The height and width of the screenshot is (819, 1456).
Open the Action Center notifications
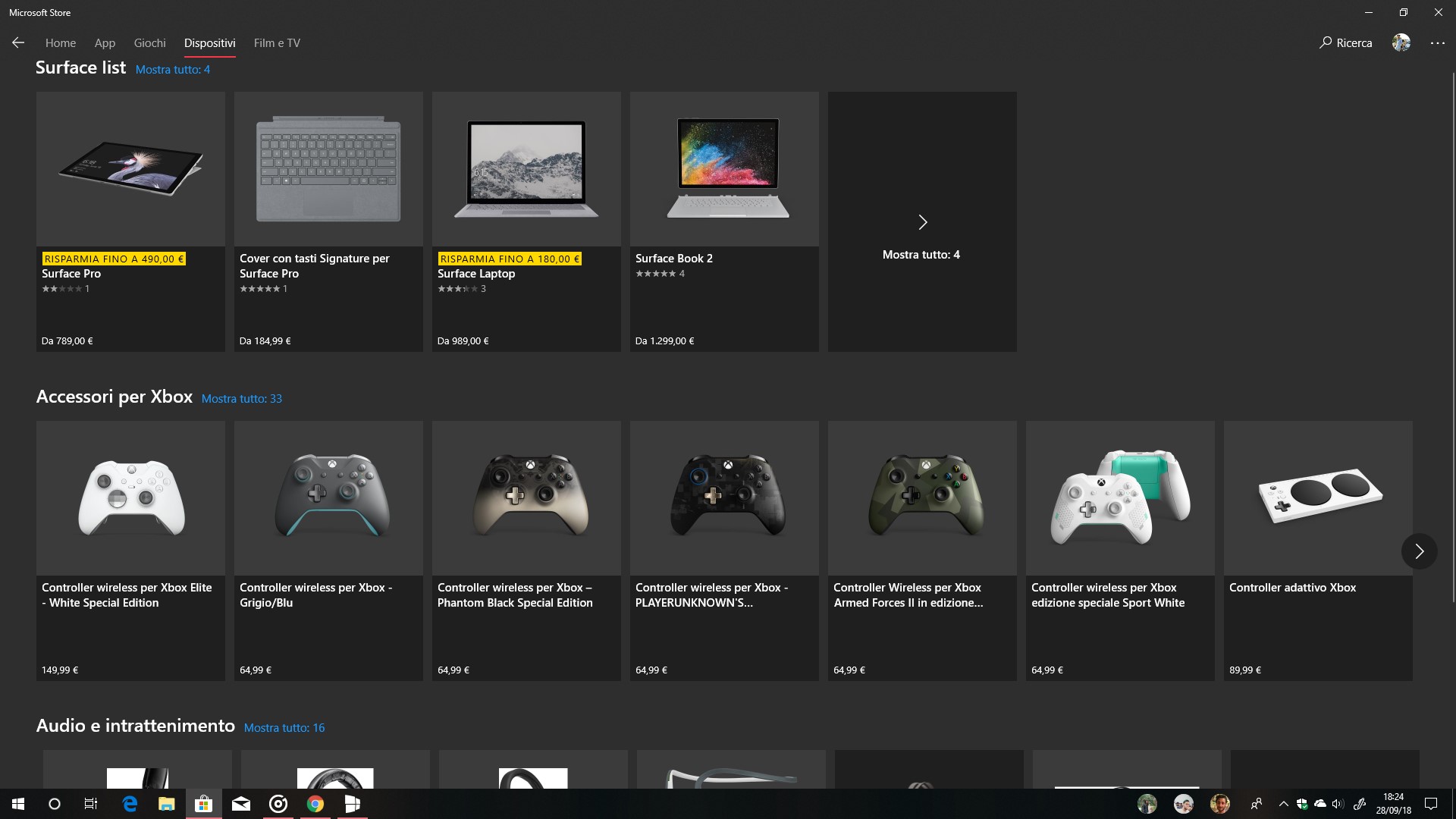pyautogui.click(x=1431, y=804)
